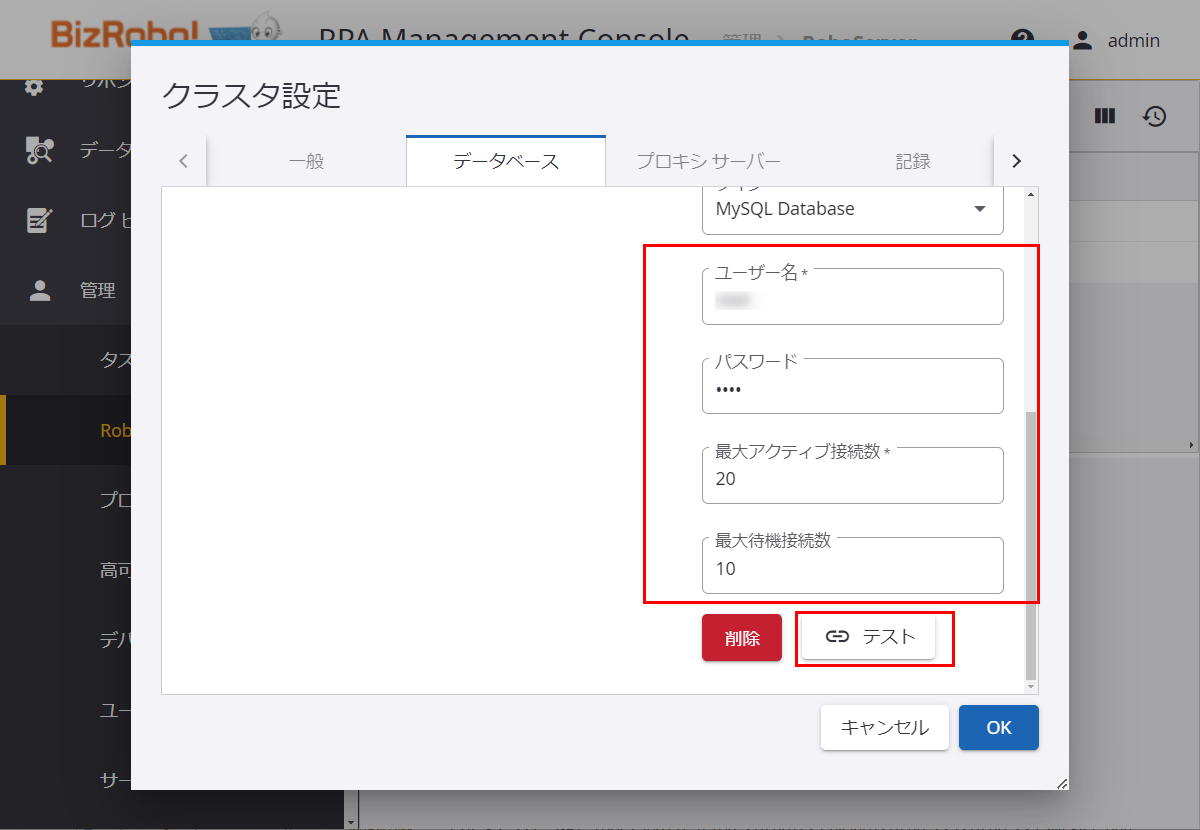This screenshot has height=830, width=1200.
Task: Click the 管理 person icon in sidebar
Action: (40, 291)
